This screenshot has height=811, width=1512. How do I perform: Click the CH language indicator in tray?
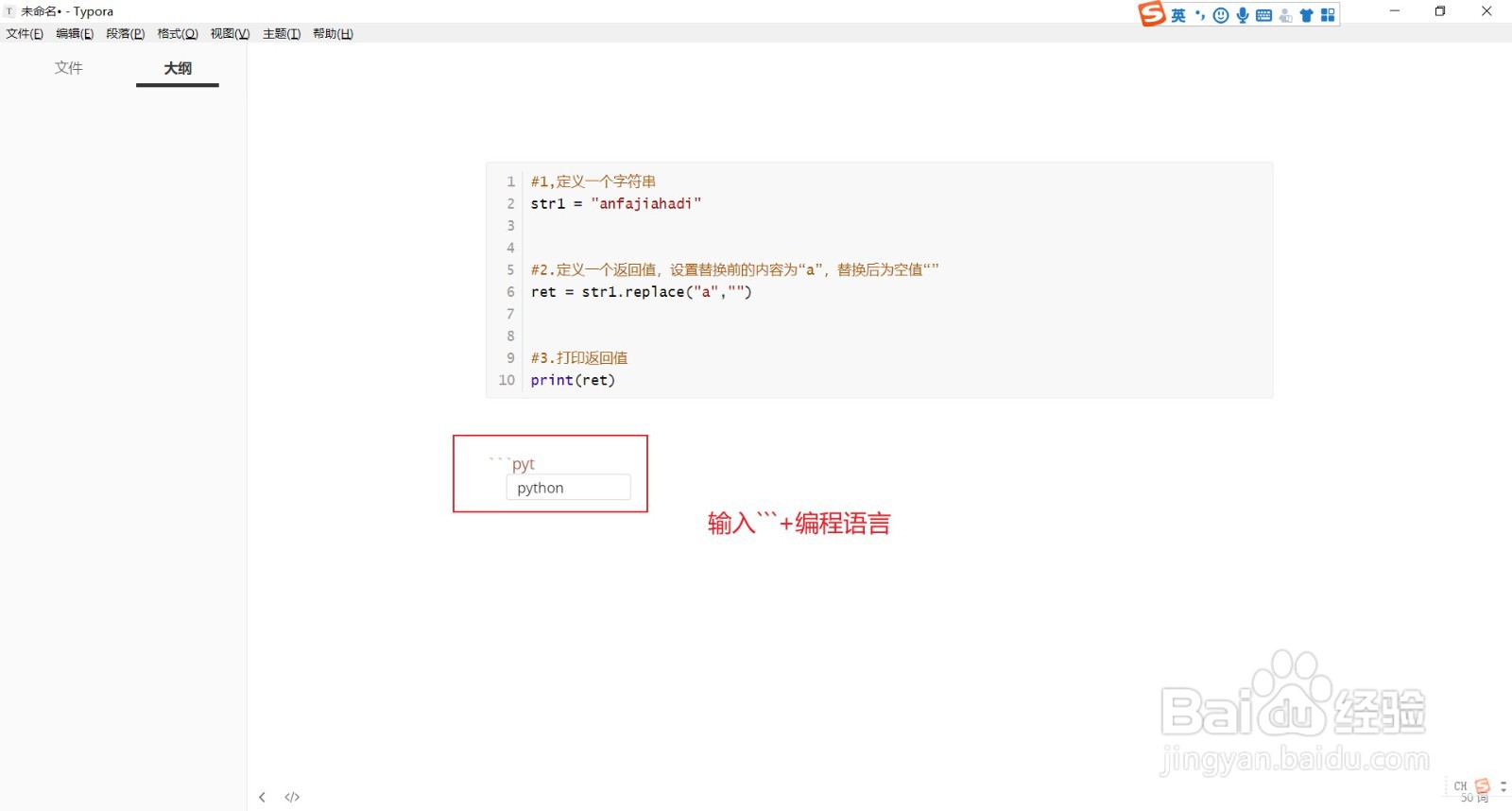pos(1461,786)
